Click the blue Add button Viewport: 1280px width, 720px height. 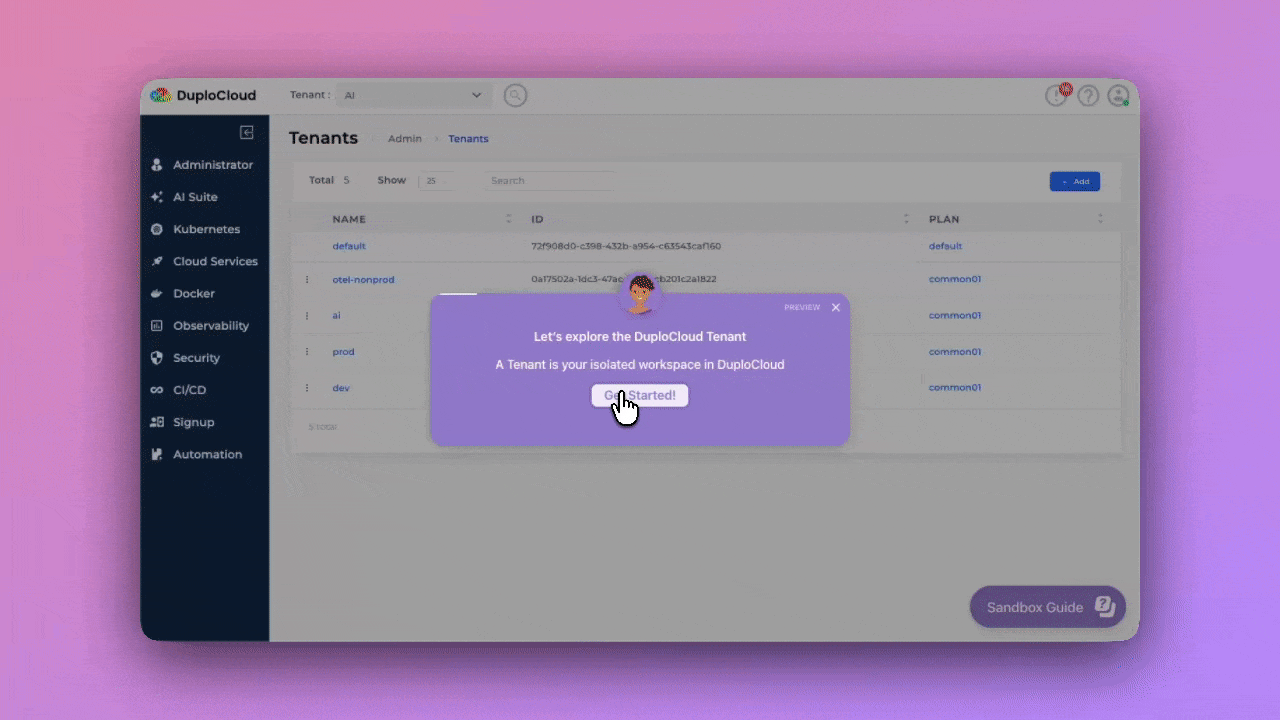pos(1074,182)
